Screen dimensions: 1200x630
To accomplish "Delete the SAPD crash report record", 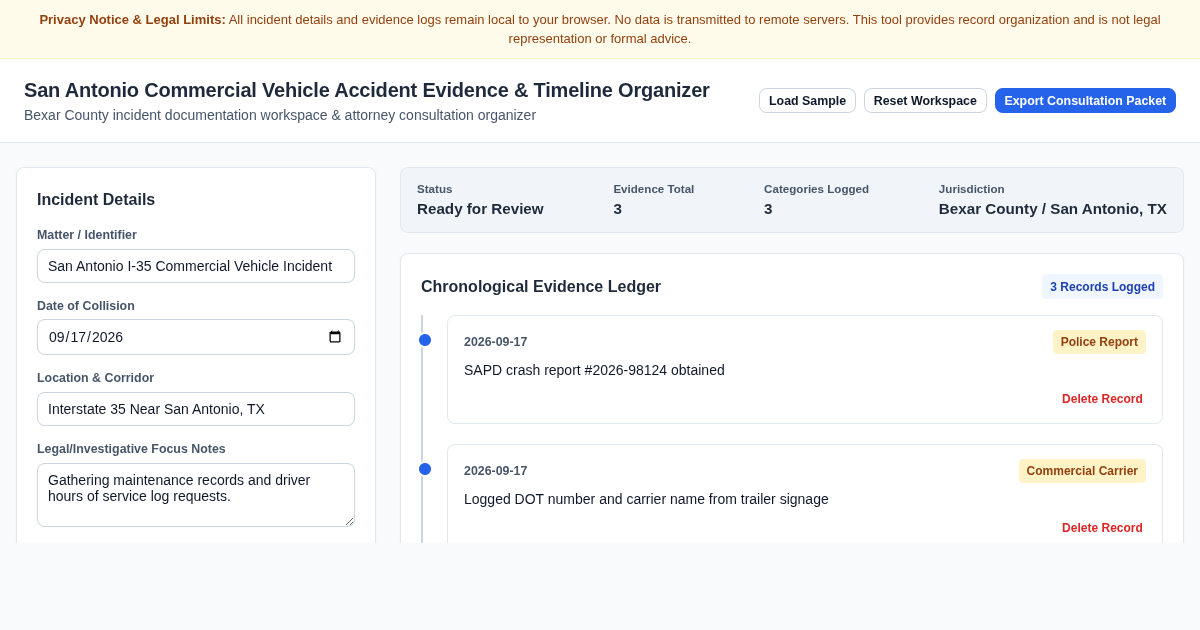I will click(1102, 399).
